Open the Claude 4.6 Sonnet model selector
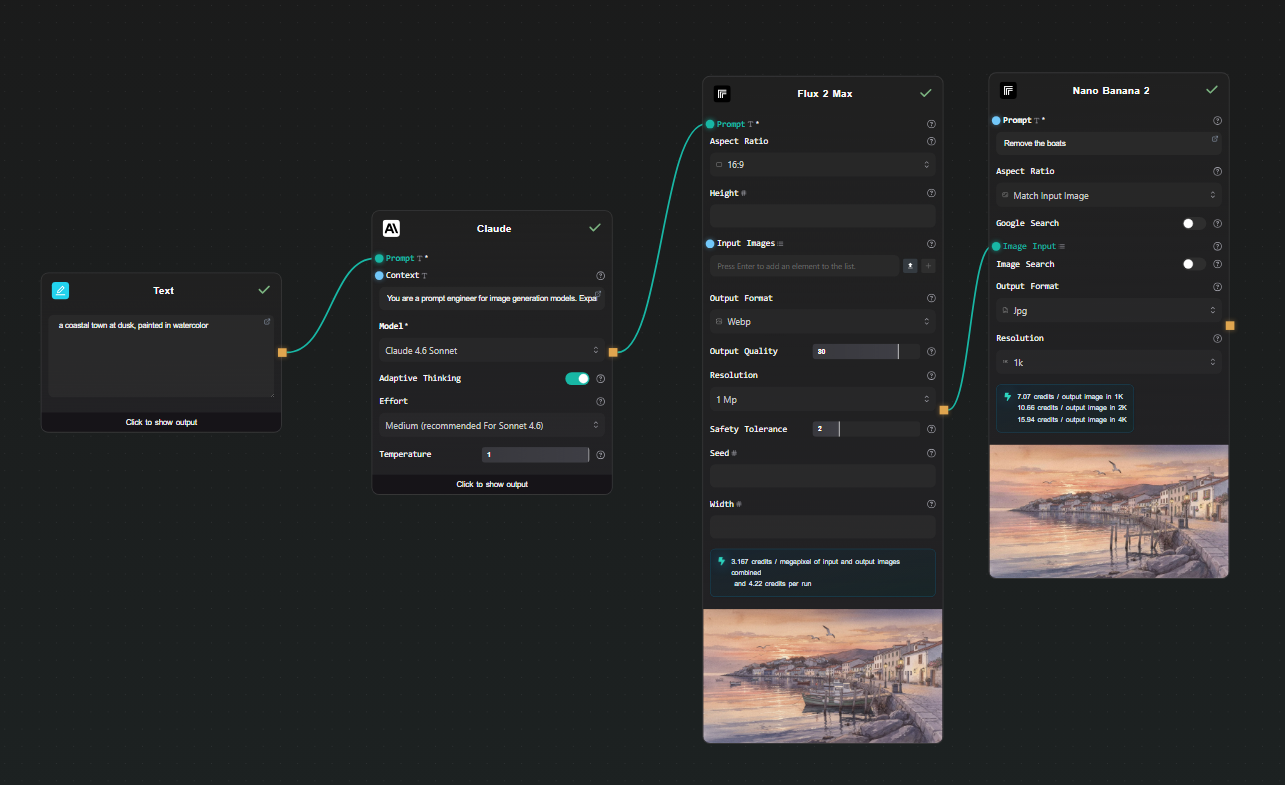The image size is (1285, 785). click(491, 351)
